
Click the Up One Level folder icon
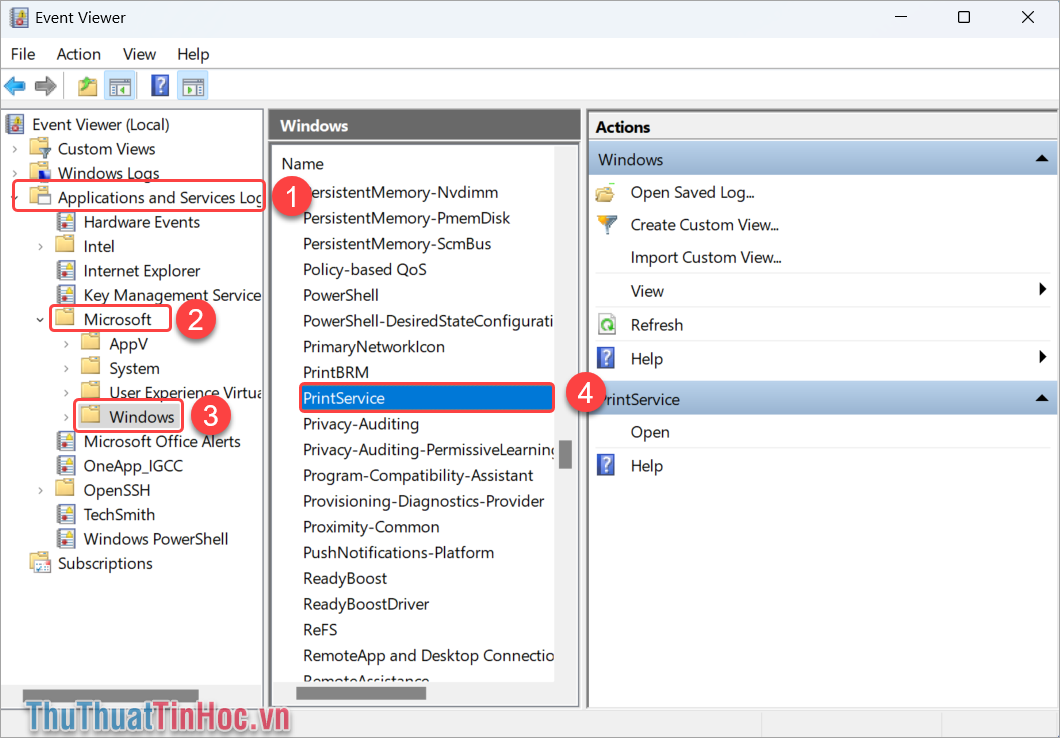tap(87, 86)
